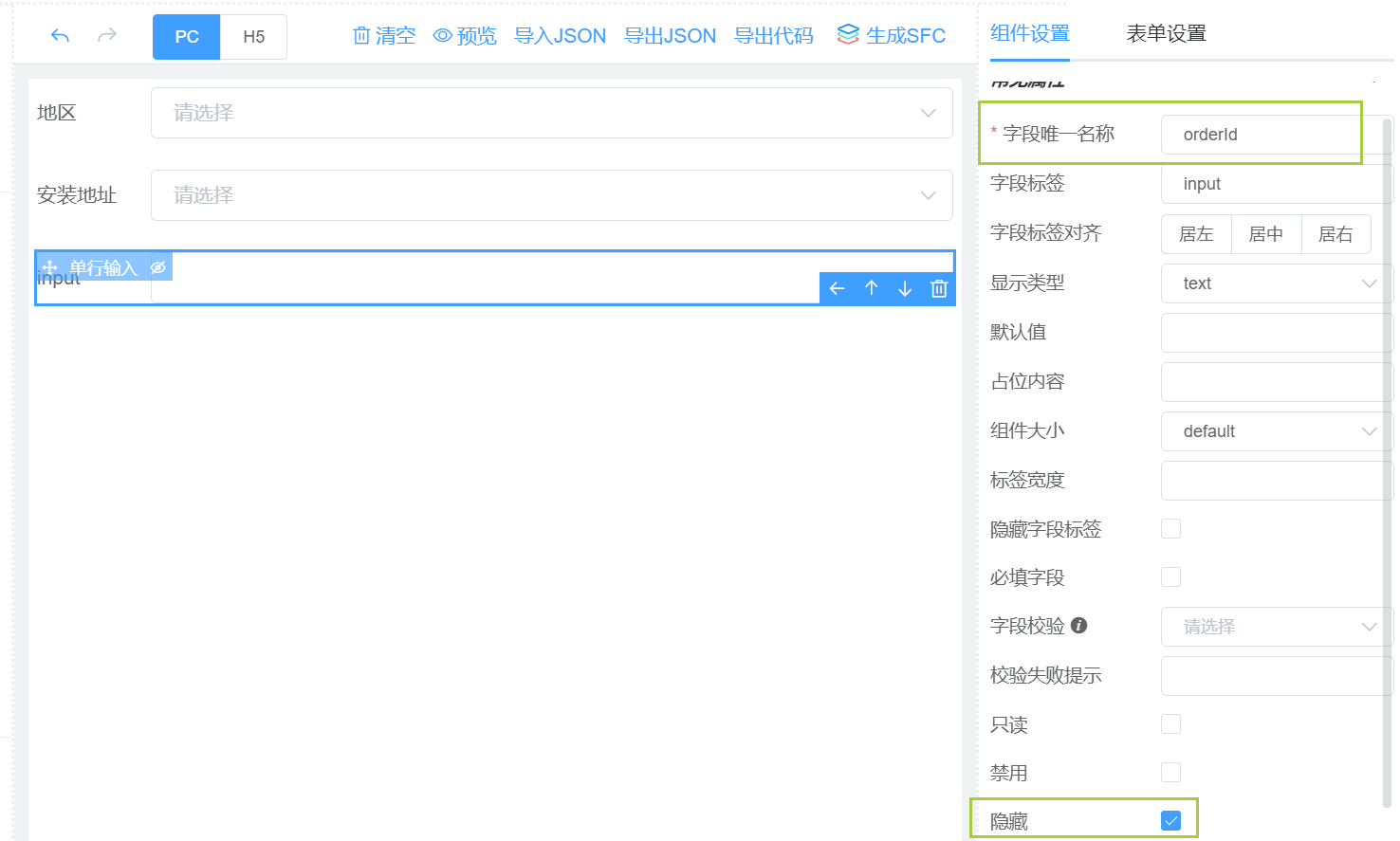Click the drag handle icon on 单行输入

coord(50,268)
